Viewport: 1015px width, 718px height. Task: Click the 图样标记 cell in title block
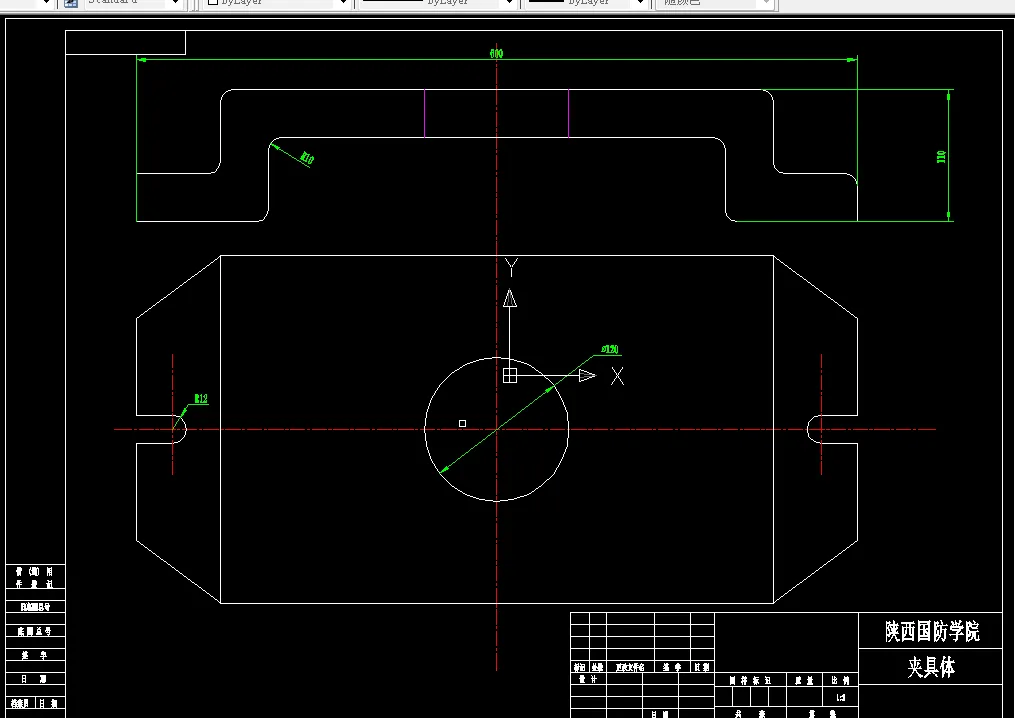[750, 680]
